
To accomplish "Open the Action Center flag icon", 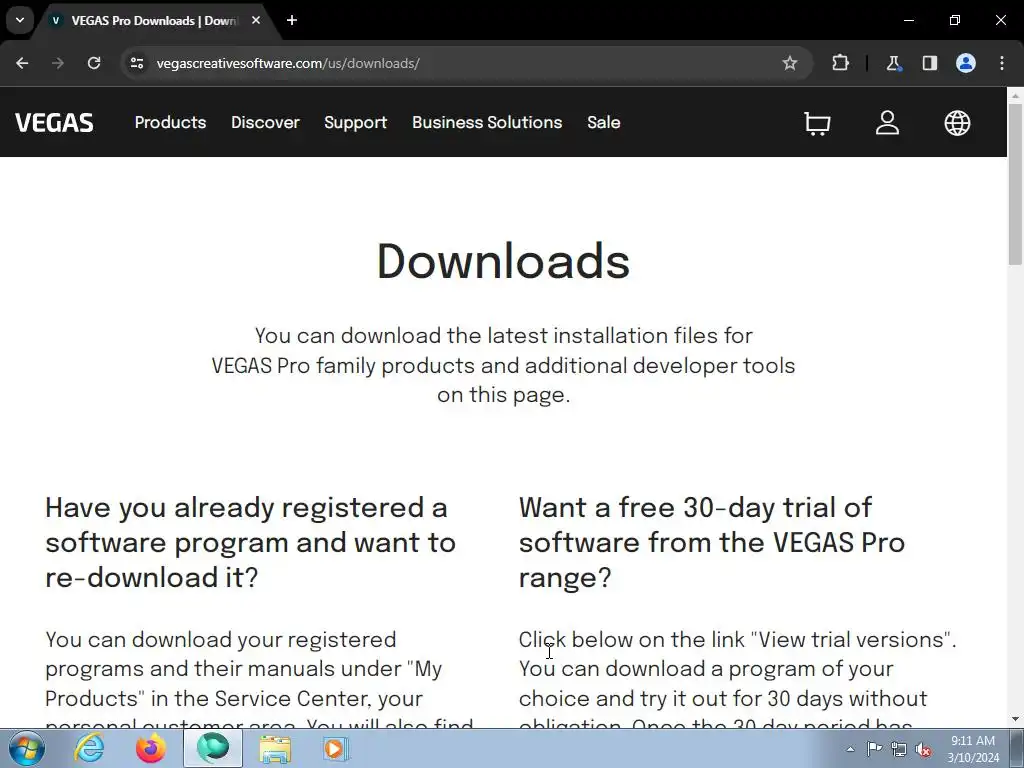I will point(874,749).
